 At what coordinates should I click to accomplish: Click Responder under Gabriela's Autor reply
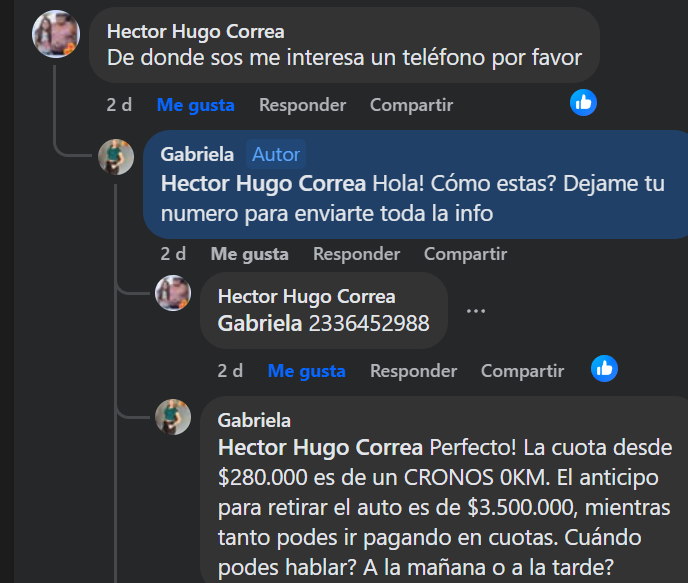tap(356, 254)
